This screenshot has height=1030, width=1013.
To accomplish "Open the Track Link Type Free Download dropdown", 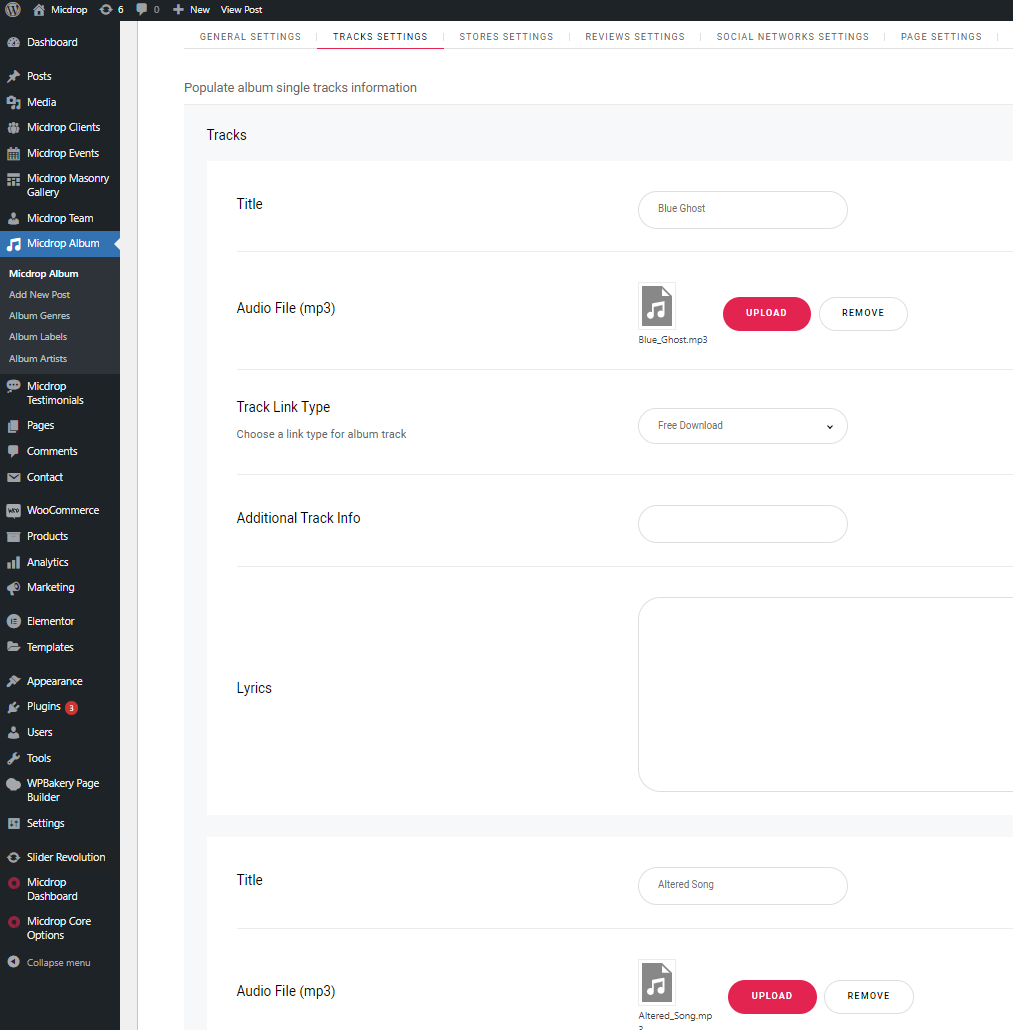I will pyautogui.click(x=742, y=426).
